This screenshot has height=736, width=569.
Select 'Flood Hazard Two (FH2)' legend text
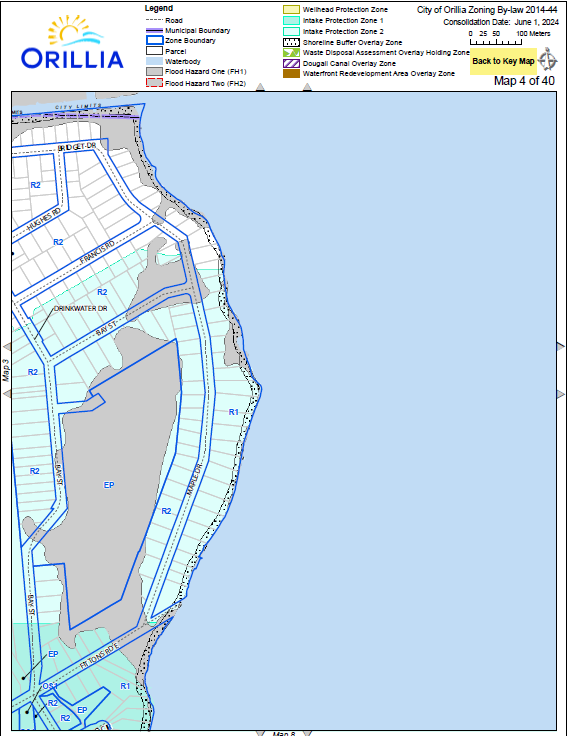click(206, 84)
